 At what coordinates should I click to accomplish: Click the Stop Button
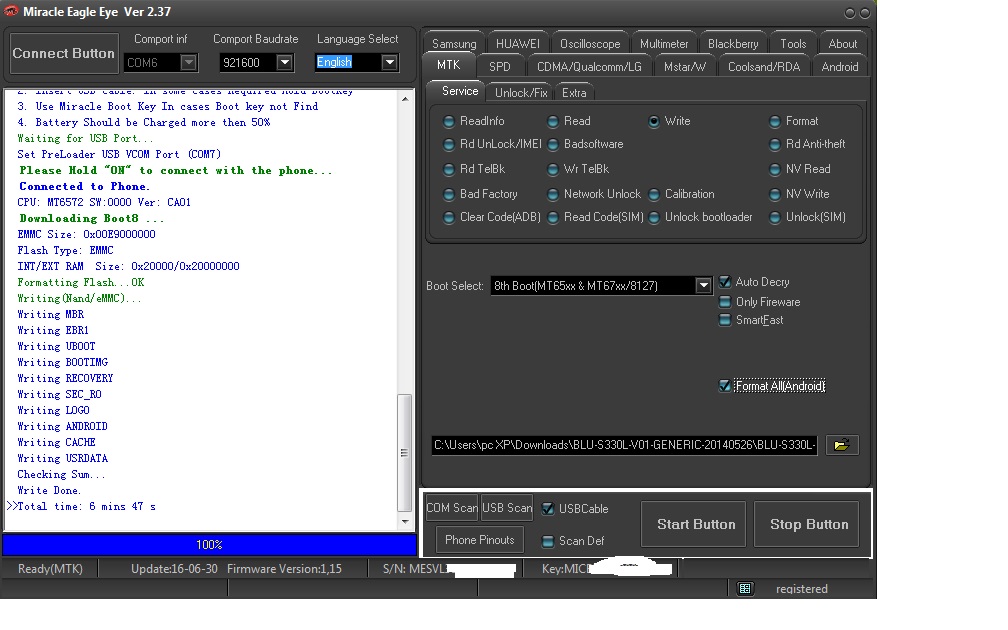809,525
